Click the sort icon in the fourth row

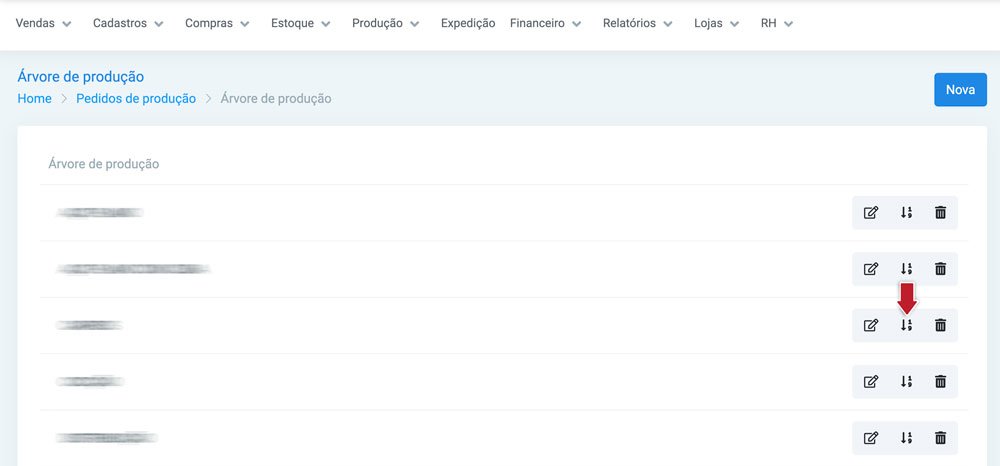click(x=906, y=381)
